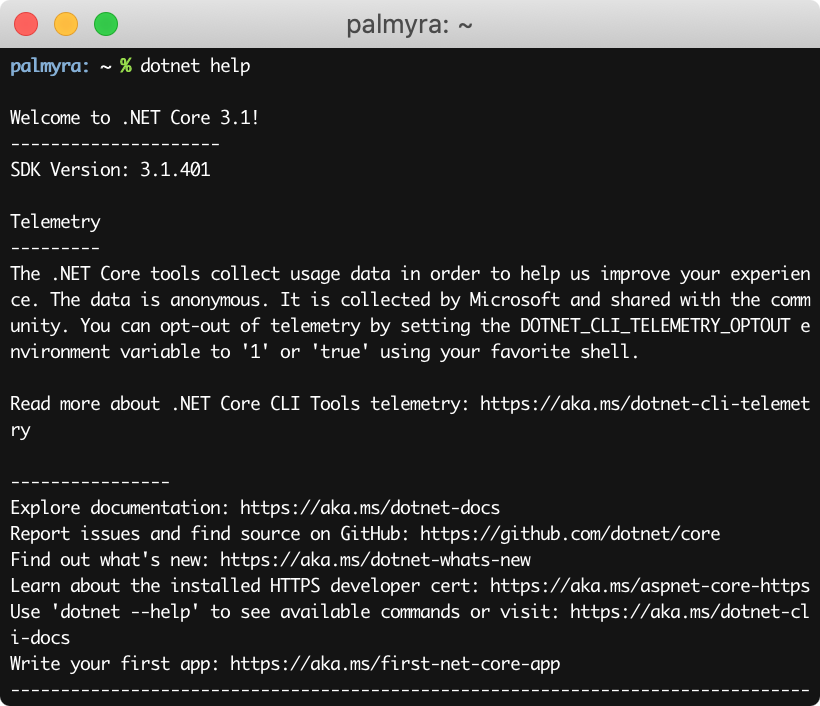Open the aka.ms/first-net-core-app link
Viewport: 820px width, 706px height.
coord(395,664)
